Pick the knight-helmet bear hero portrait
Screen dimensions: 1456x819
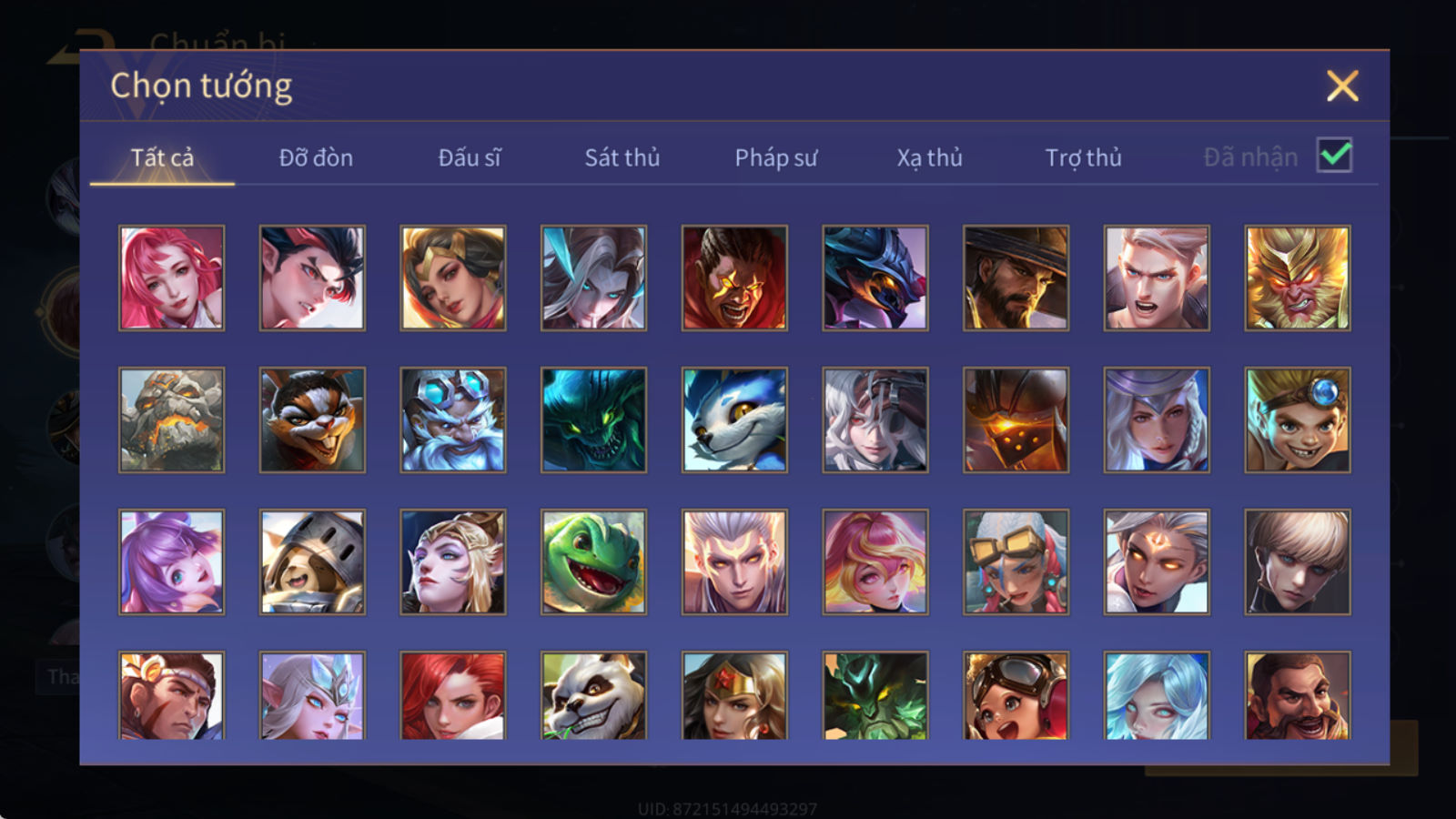312,561
